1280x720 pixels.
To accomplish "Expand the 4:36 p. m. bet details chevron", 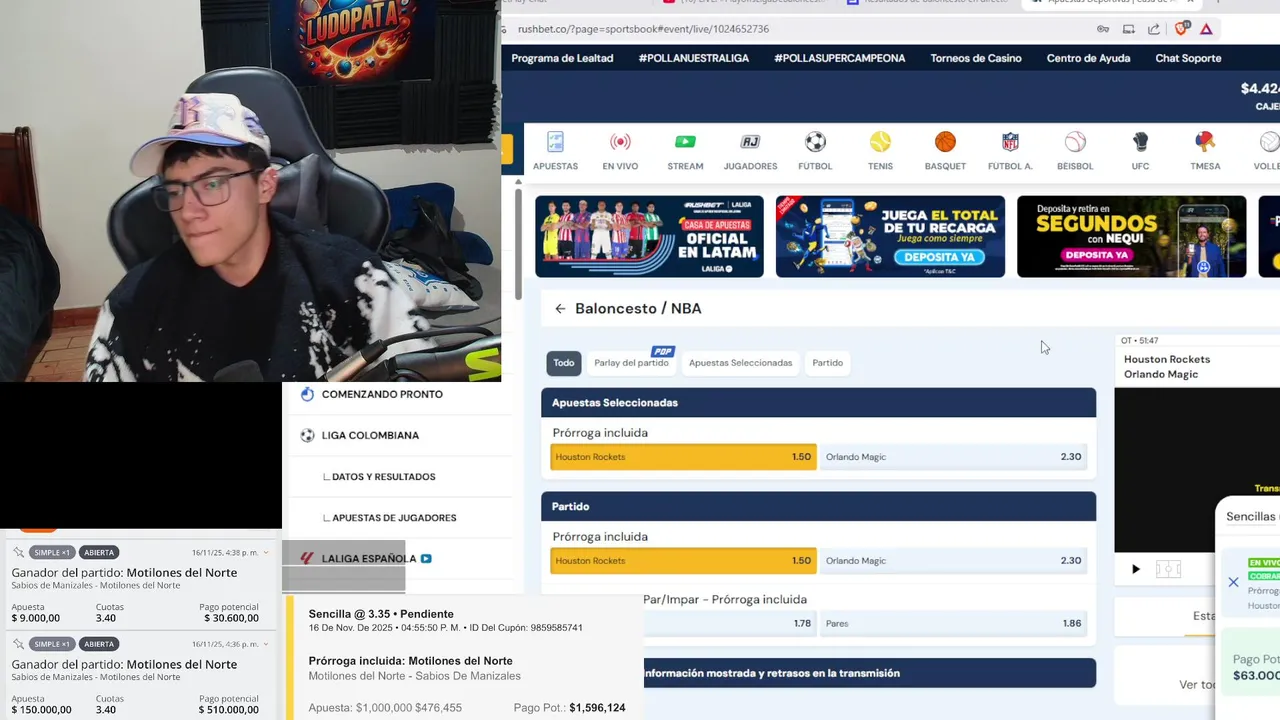I will click(x=266, y=644).
